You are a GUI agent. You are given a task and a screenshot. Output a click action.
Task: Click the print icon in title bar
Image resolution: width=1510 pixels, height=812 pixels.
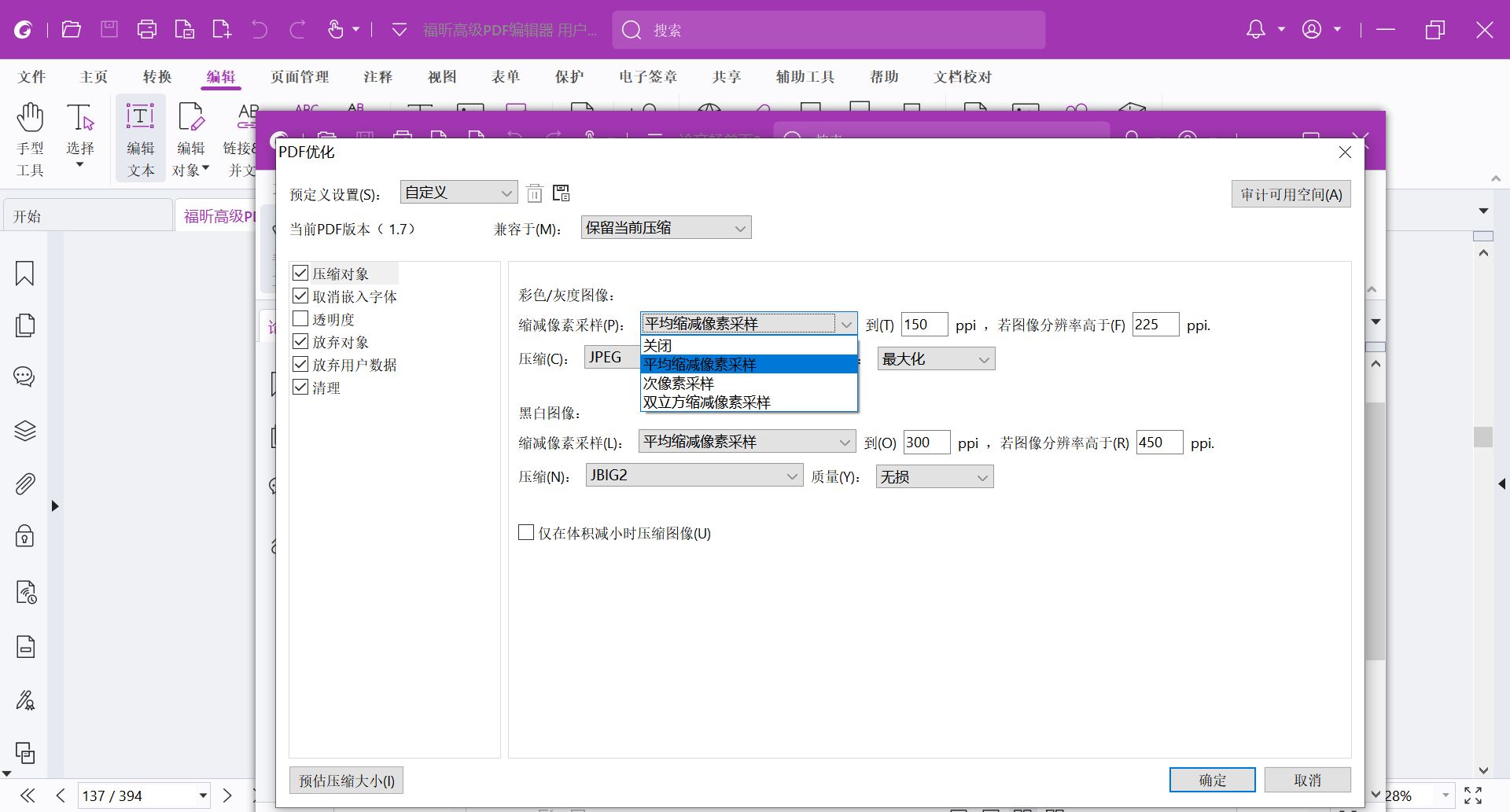146,30
